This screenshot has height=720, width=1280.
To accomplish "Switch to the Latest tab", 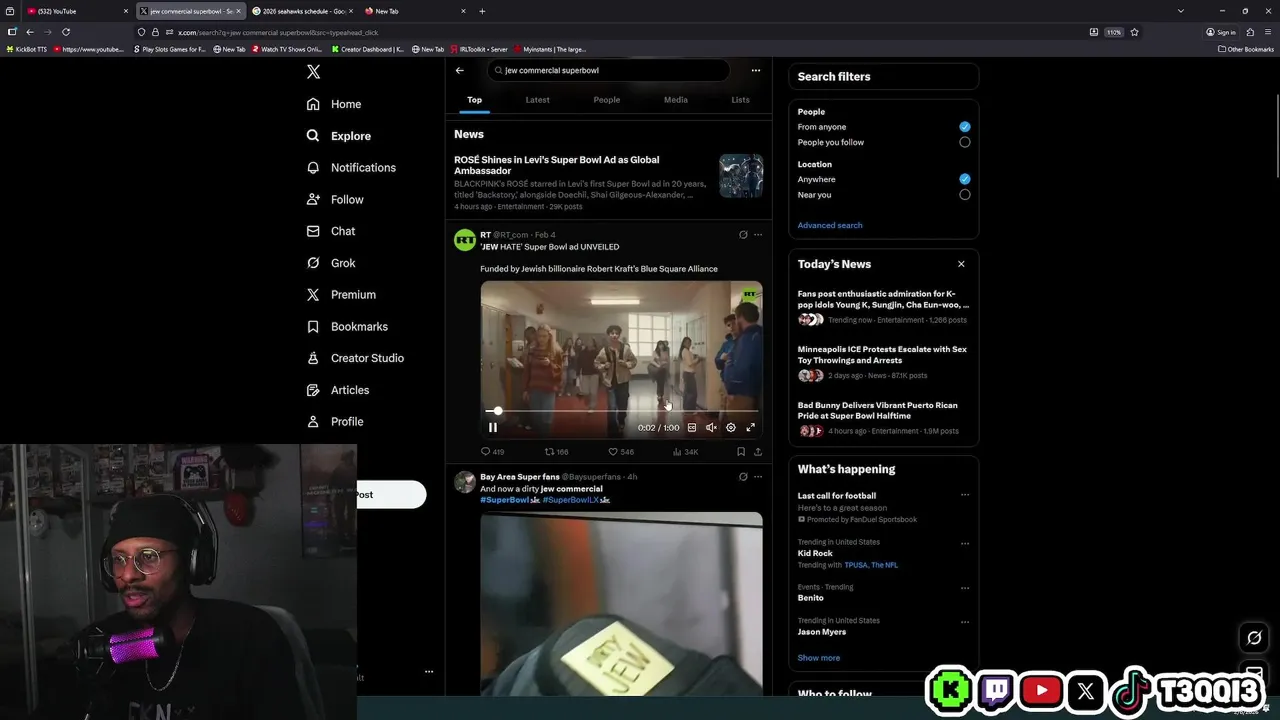I will tap(537, 100).
